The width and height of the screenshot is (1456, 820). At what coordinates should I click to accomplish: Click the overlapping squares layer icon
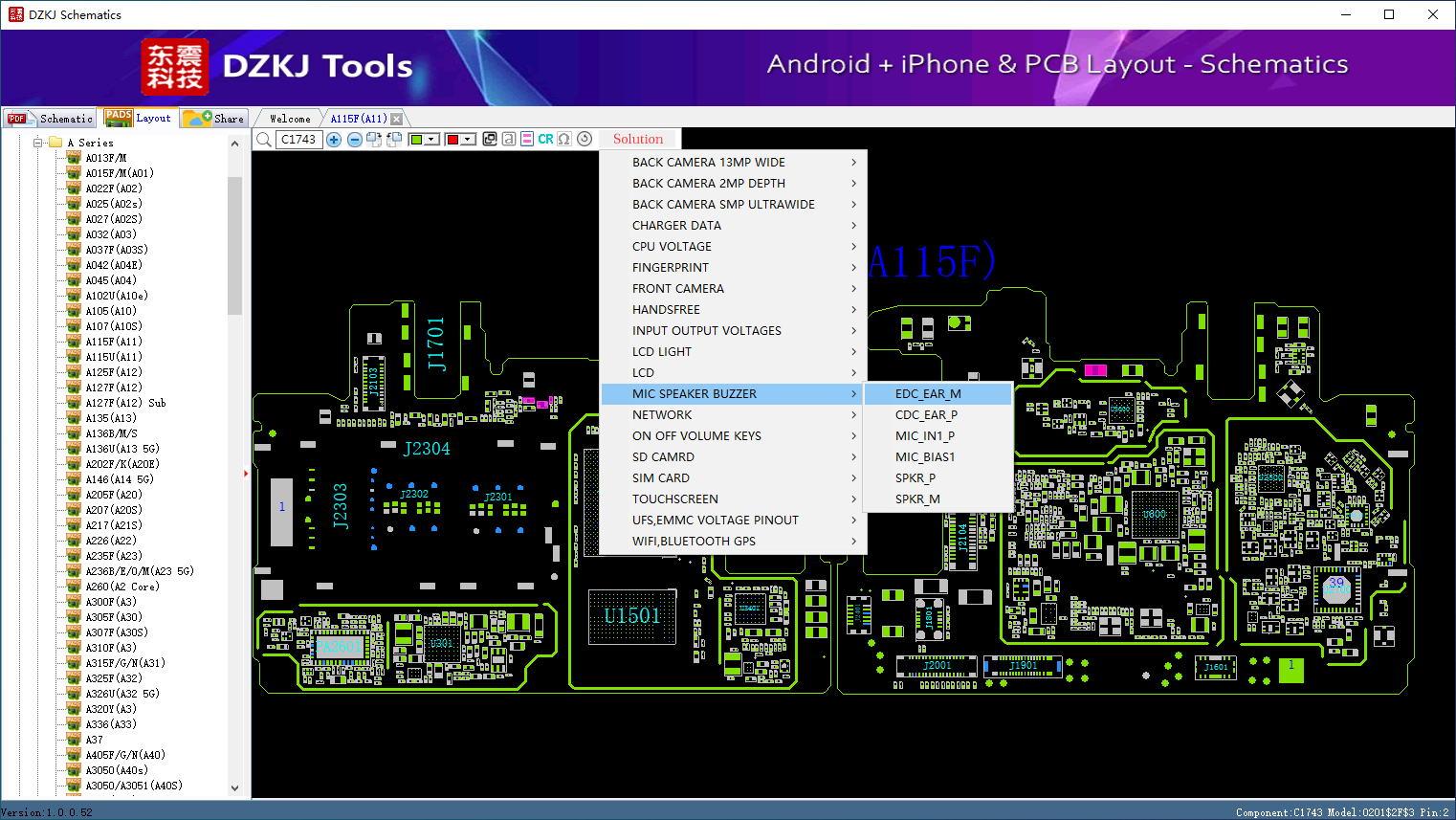pos(490,139)
